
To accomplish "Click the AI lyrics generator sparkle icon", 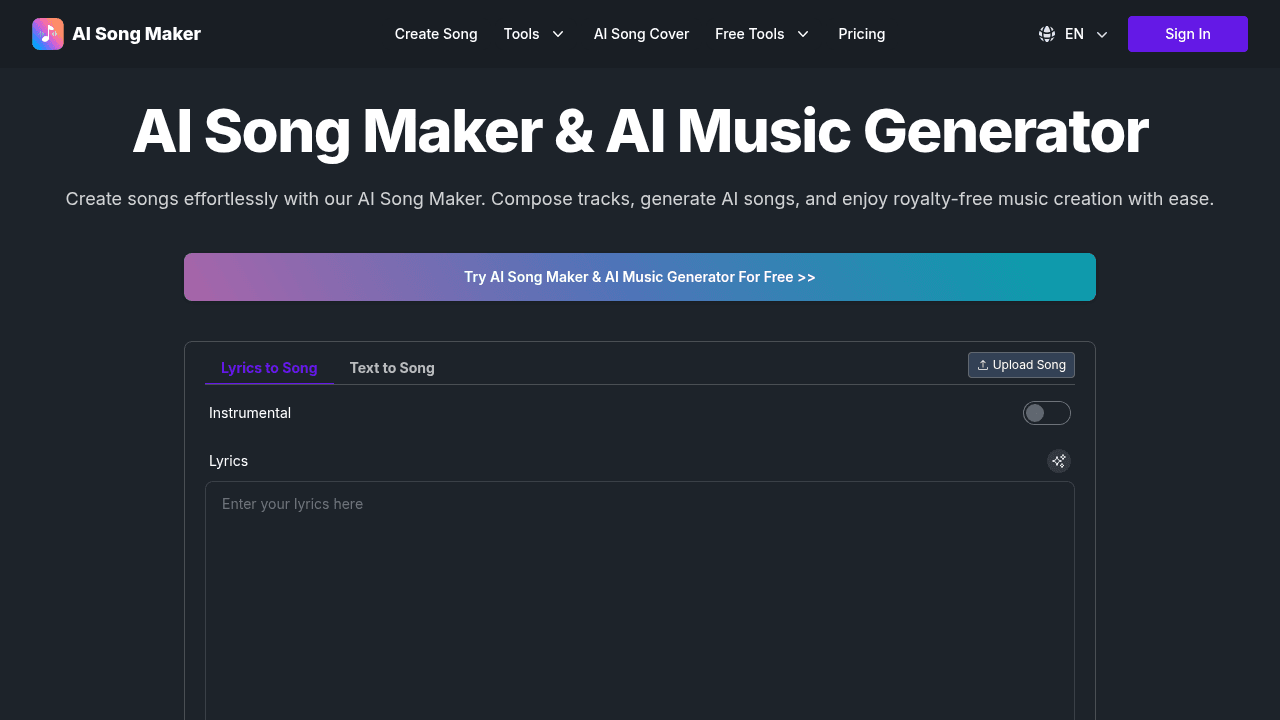I will 1059,461.
